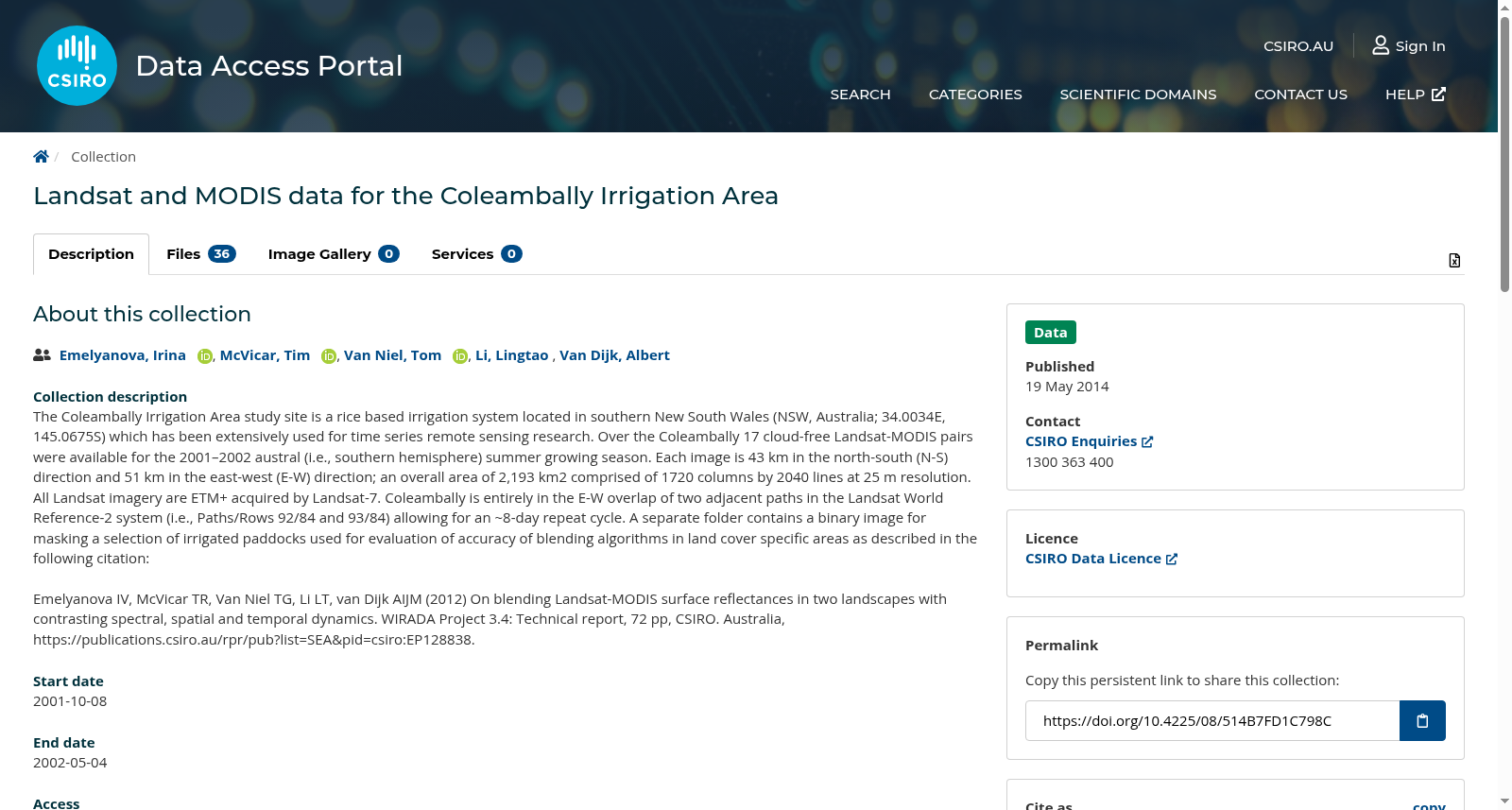This screenshot has height=810, width=1512.
Task: Open author Li, Lingtao
Action: [x=511, y=355]
